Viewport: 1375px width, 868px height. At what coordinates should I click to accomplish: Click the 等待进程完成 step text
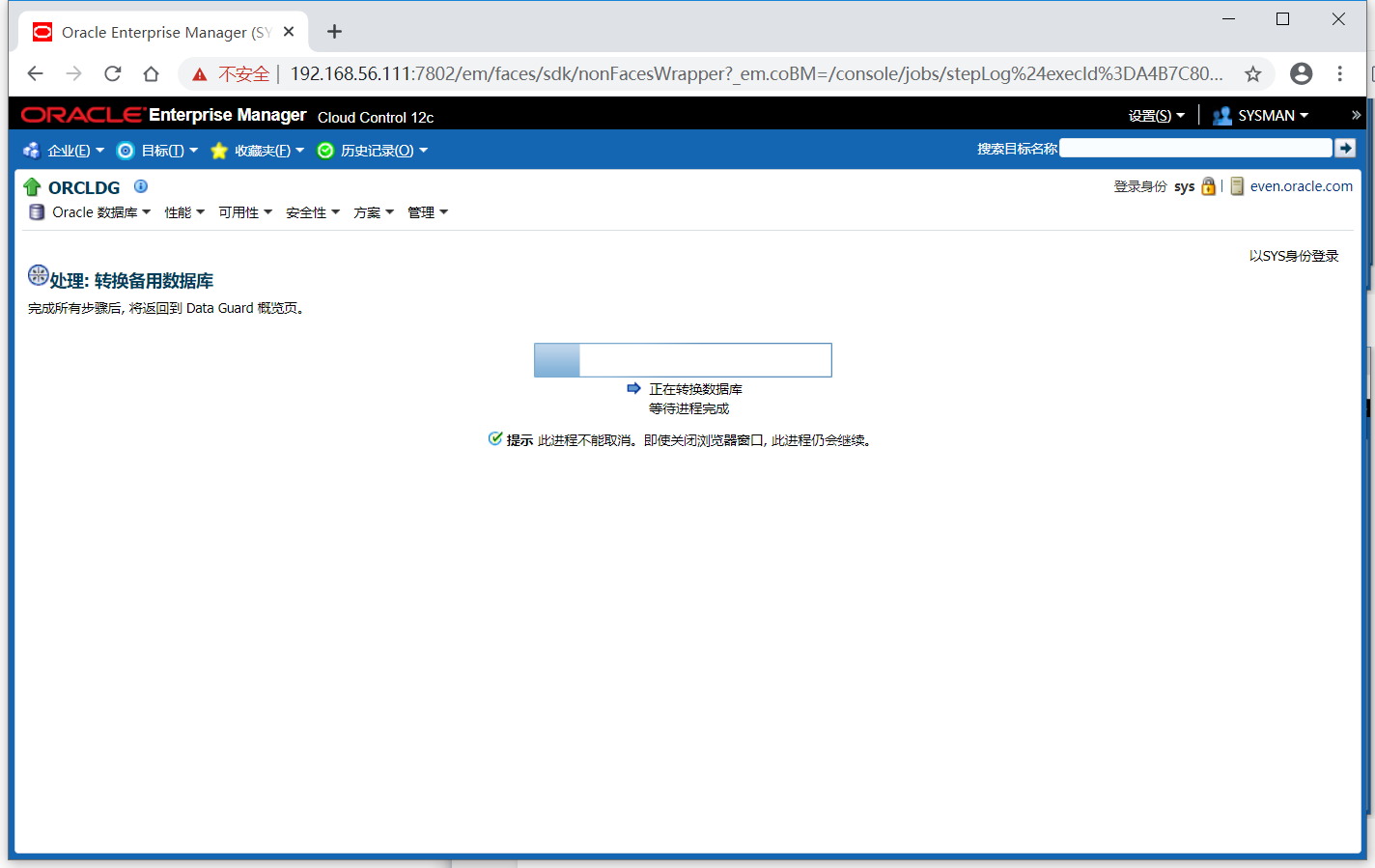click(x=688, y=408)
